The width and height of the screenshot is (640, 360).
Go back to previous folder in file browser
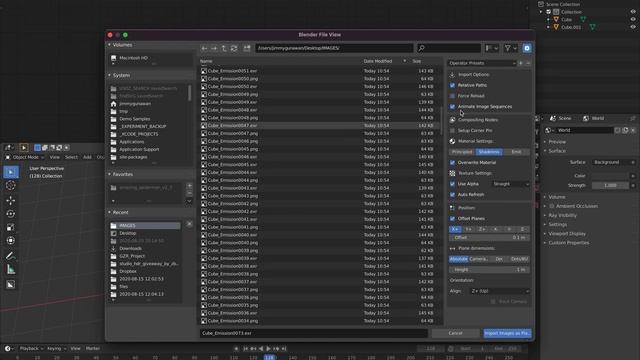pyautogui.click(x=204, y=48)
